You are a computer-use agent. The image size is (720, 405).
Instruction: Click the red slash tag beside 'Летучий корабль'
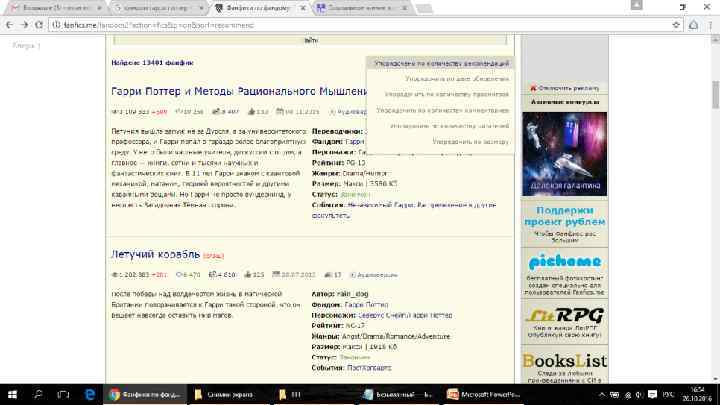213,256
